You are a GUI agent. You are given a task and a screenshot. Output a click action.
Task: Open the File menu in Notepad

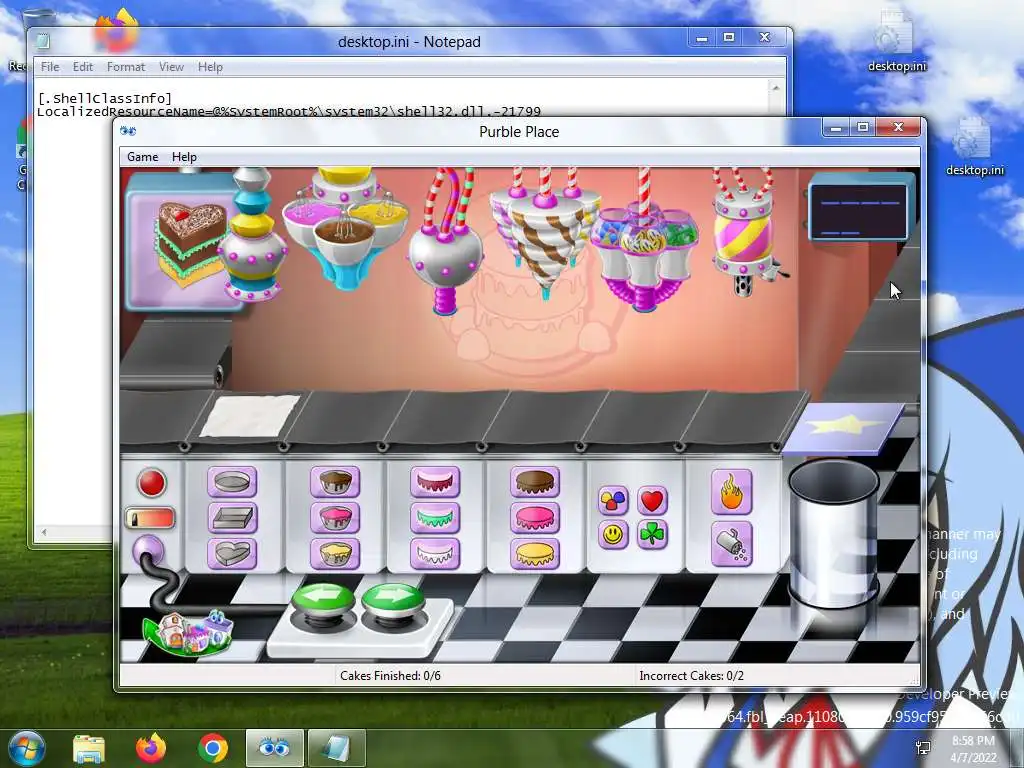coord(50,67)
